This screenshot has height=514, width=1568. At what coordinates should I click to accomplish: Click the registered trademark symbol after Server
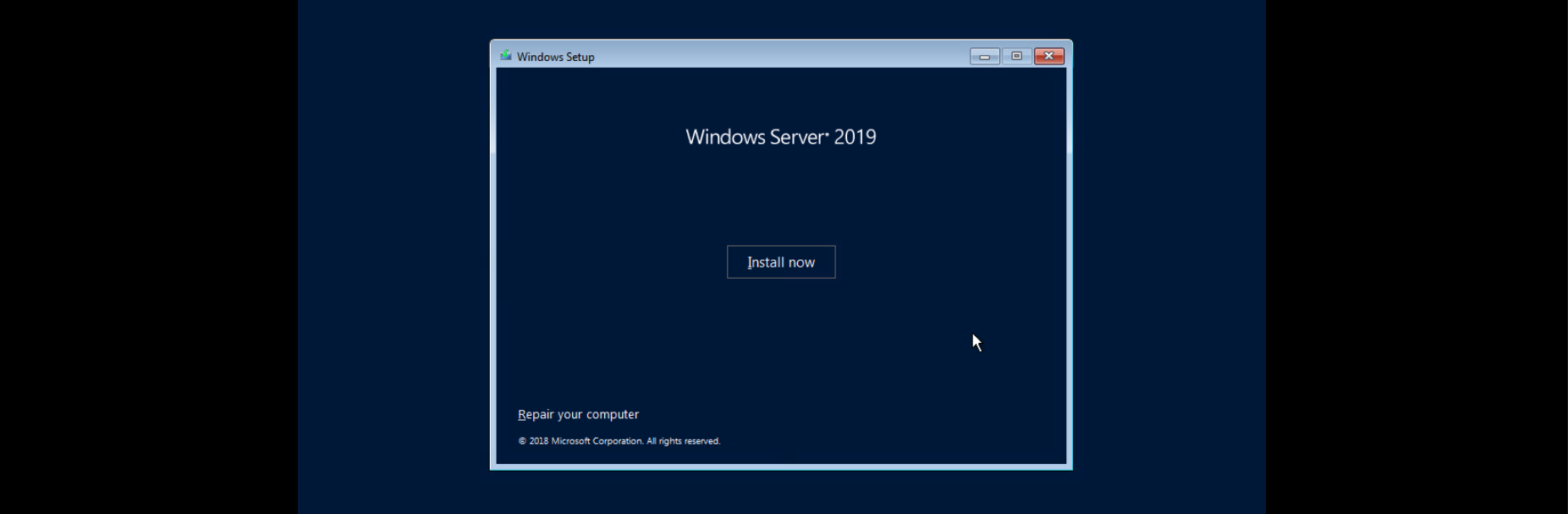(x=827, y=132)
